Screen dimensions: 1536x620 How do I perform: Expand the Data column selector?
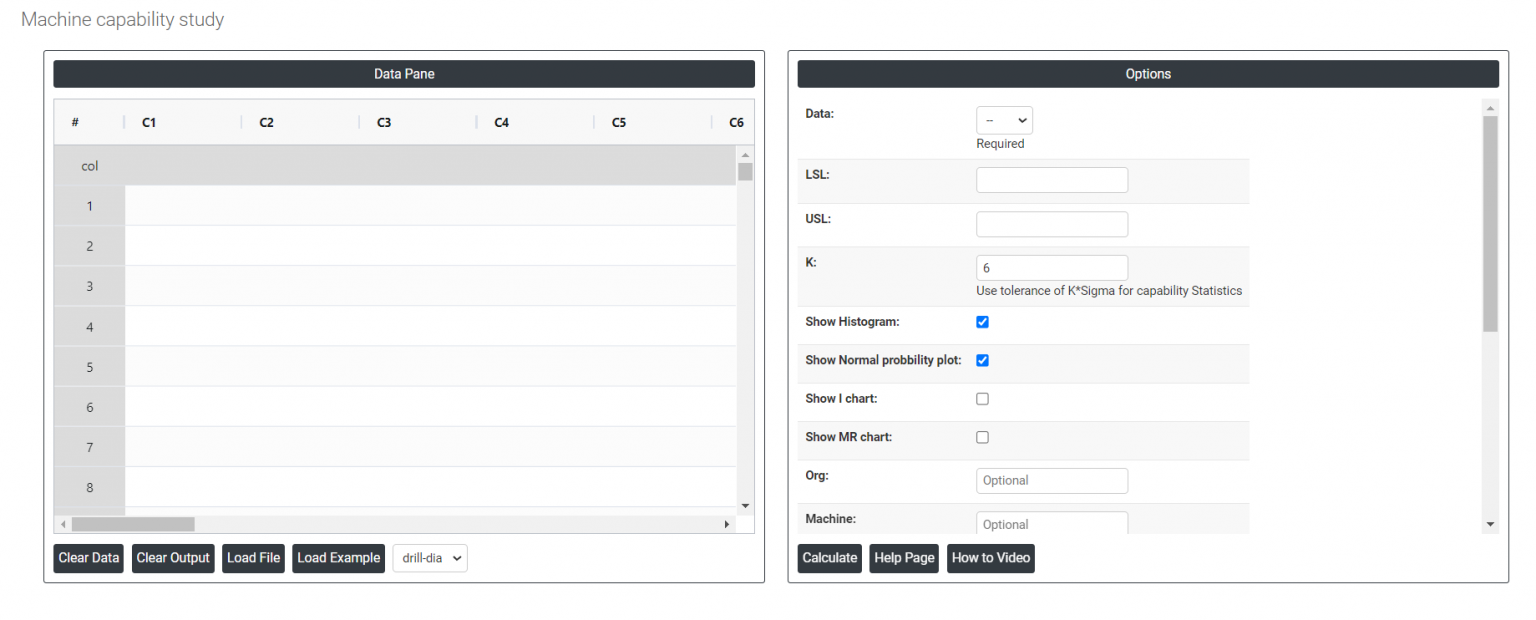click(1004, 120)
